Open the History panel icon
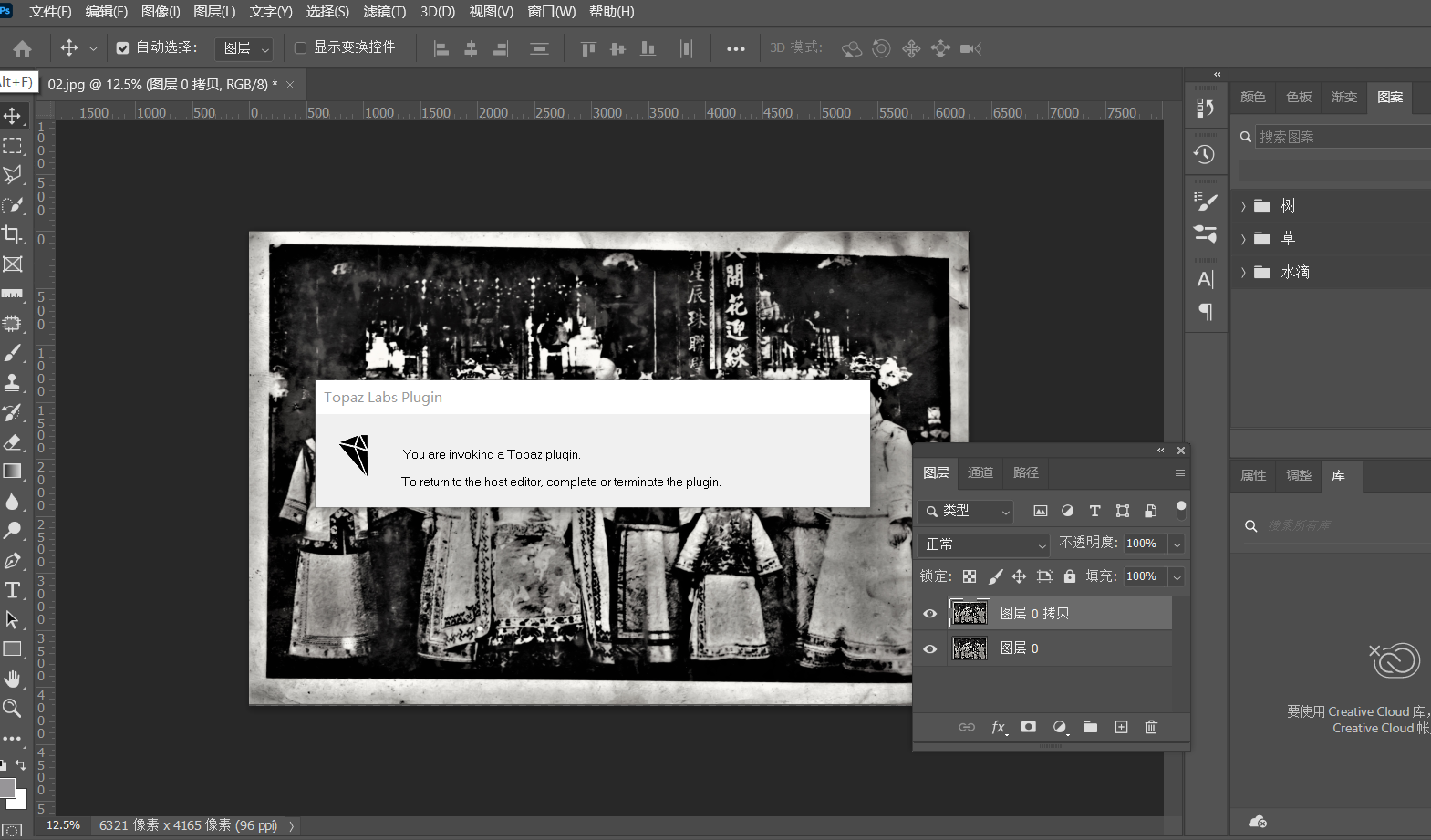Viewport: 1431px width, 840px height. tap(1205, 154)
